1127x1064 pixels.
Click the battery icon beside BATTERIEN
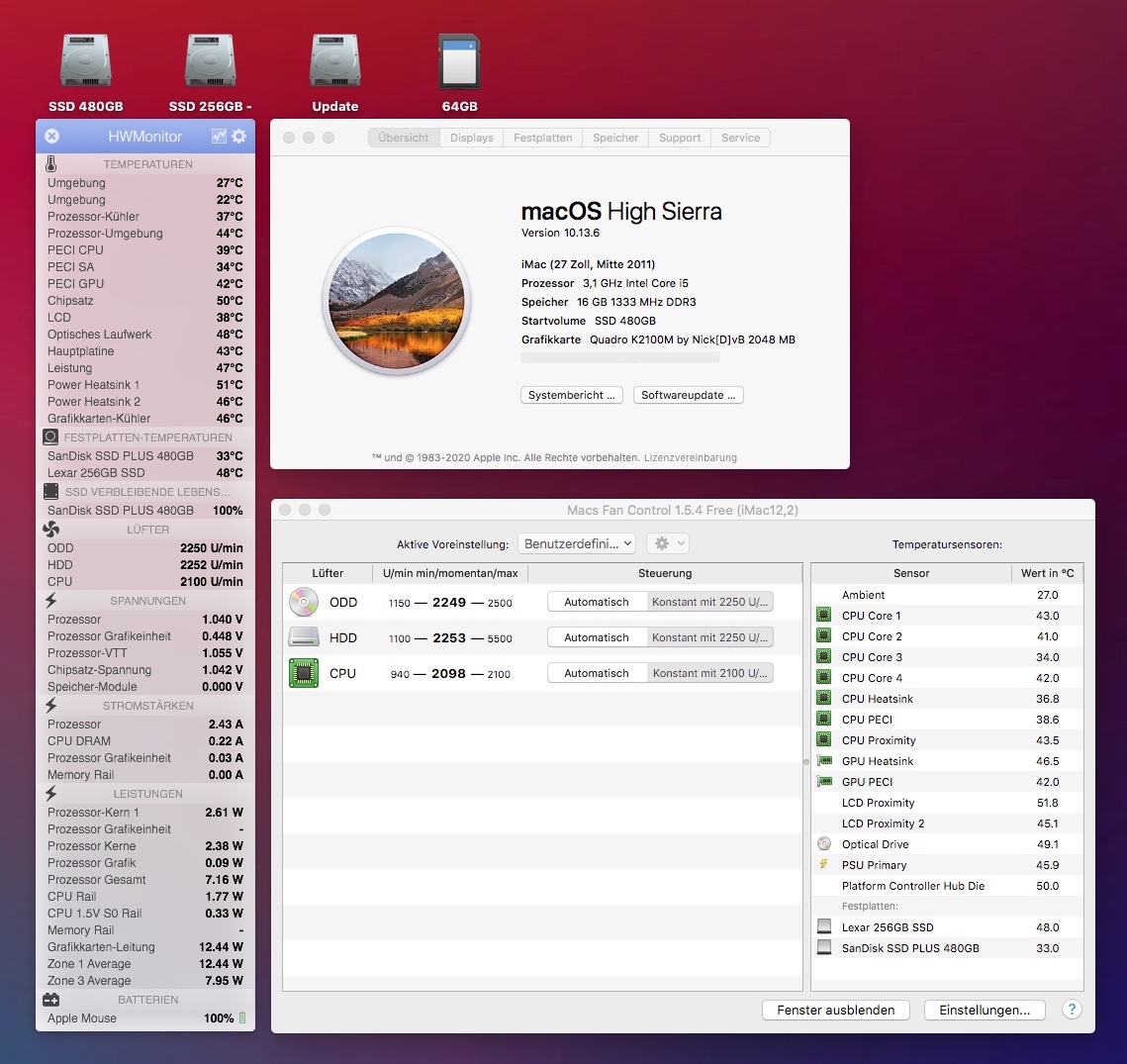[x=51, y=1000]
